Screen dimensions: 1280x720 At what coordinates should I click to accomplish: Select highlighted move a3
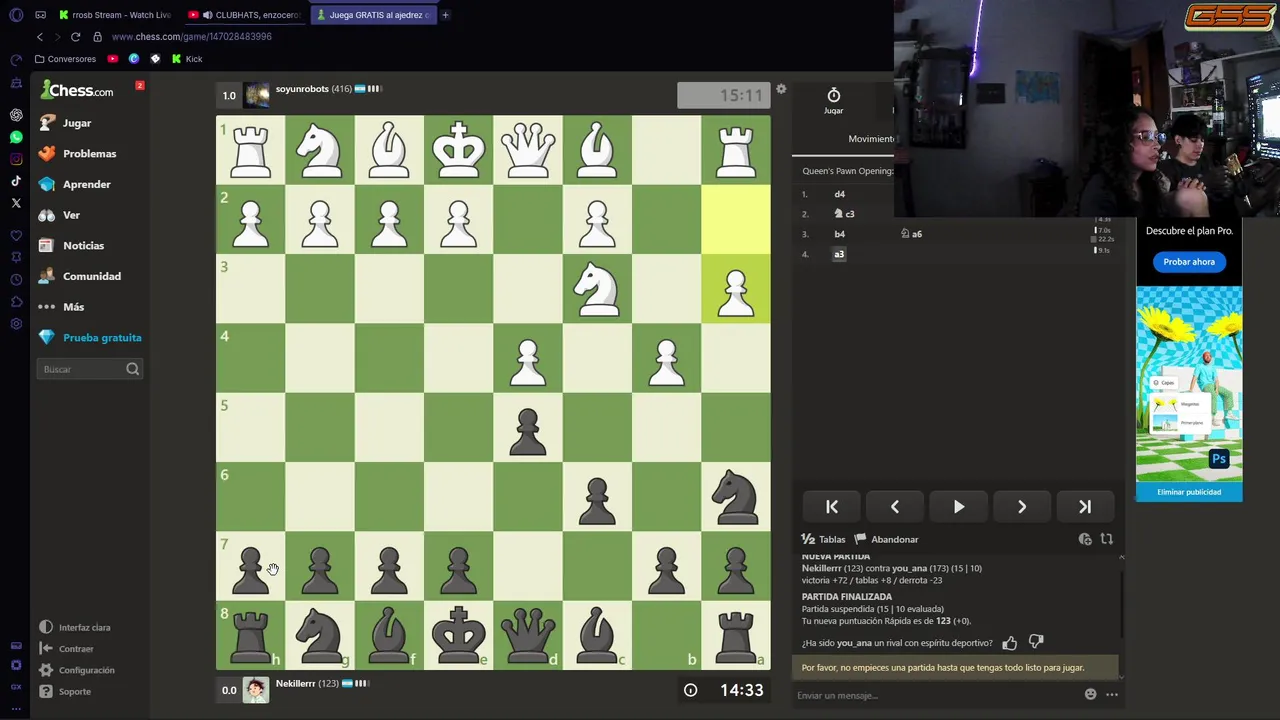click(x=839, y=254)
